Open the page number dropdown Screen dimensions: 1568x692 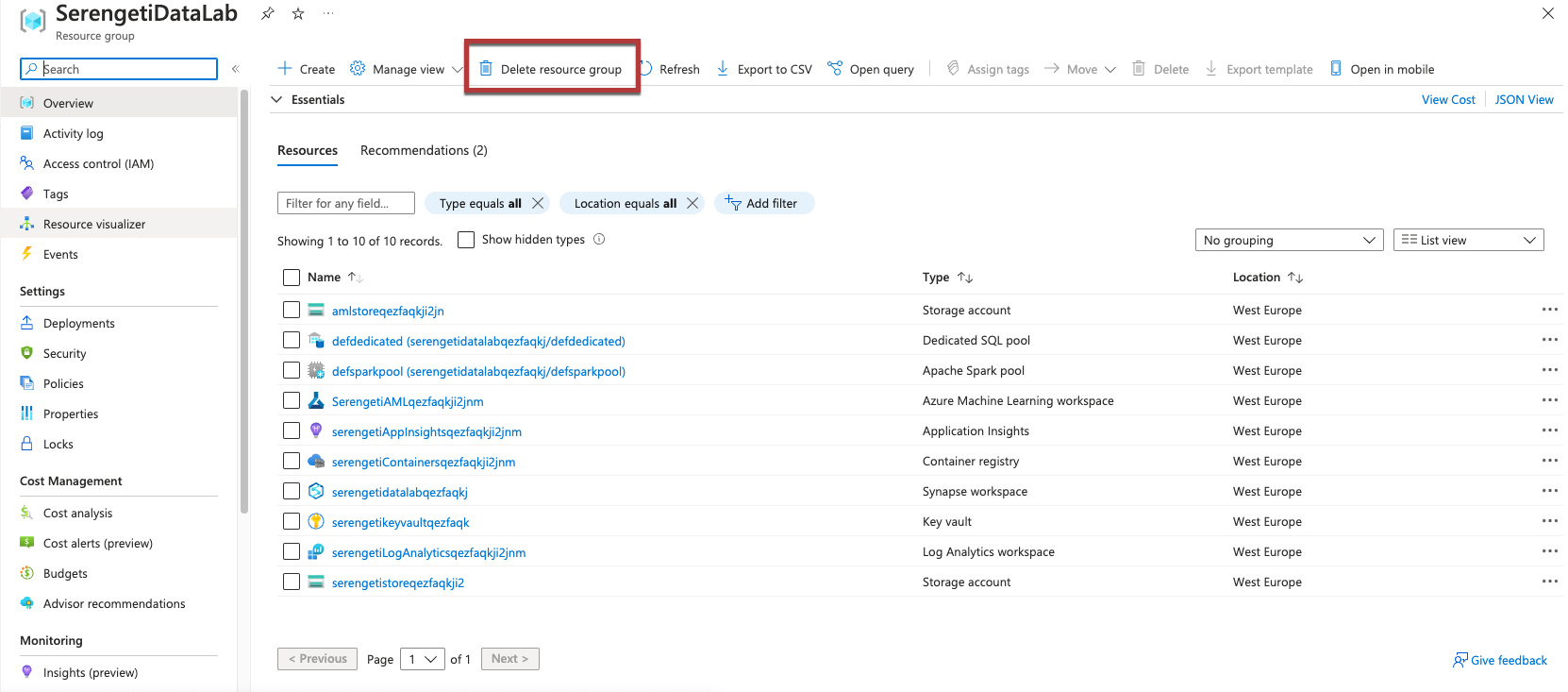(423, 659)
